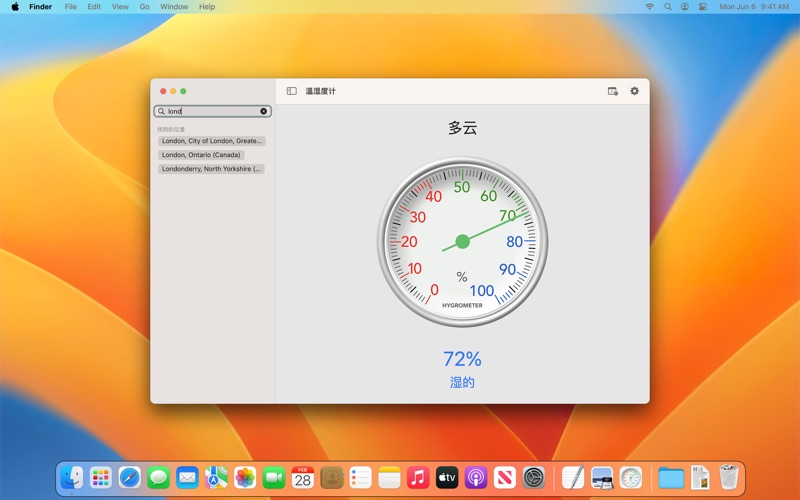Open Control Center in the menu bar
The height and width of the screenshot is (500, 800).
click(x=702, y=7)
